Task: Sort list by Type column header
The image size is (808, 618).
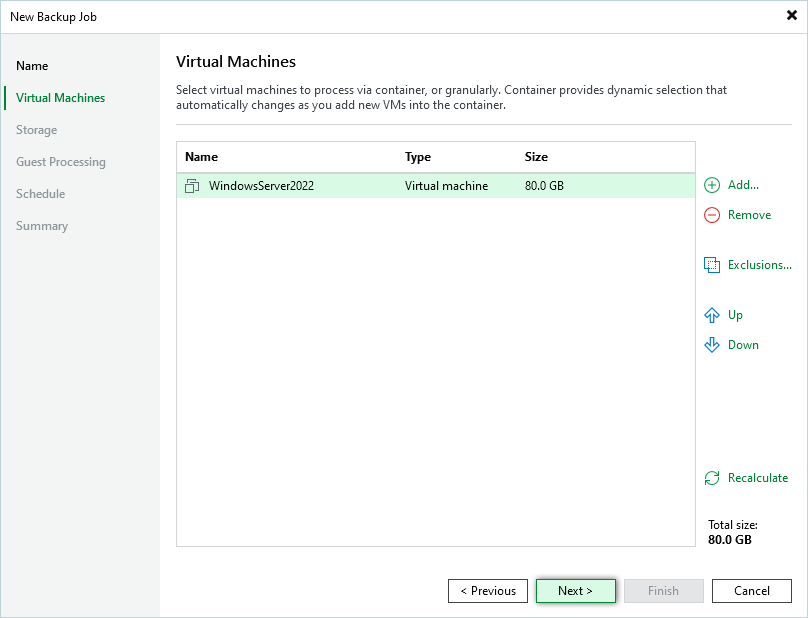Action: pyautogui.click(x=418, y=157)
